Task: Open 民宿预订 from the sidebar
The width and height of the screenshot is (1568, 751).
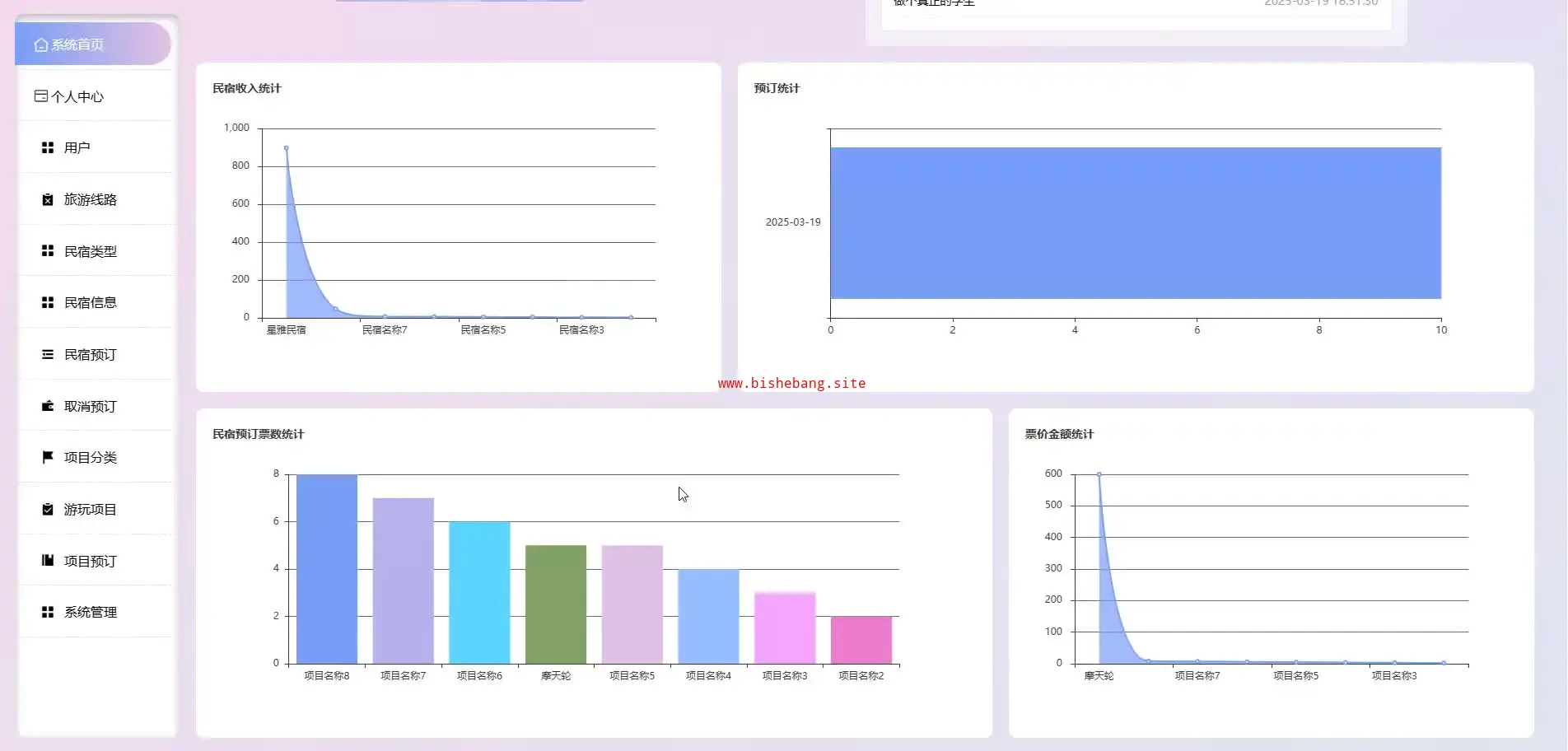Action: (96, 354)
